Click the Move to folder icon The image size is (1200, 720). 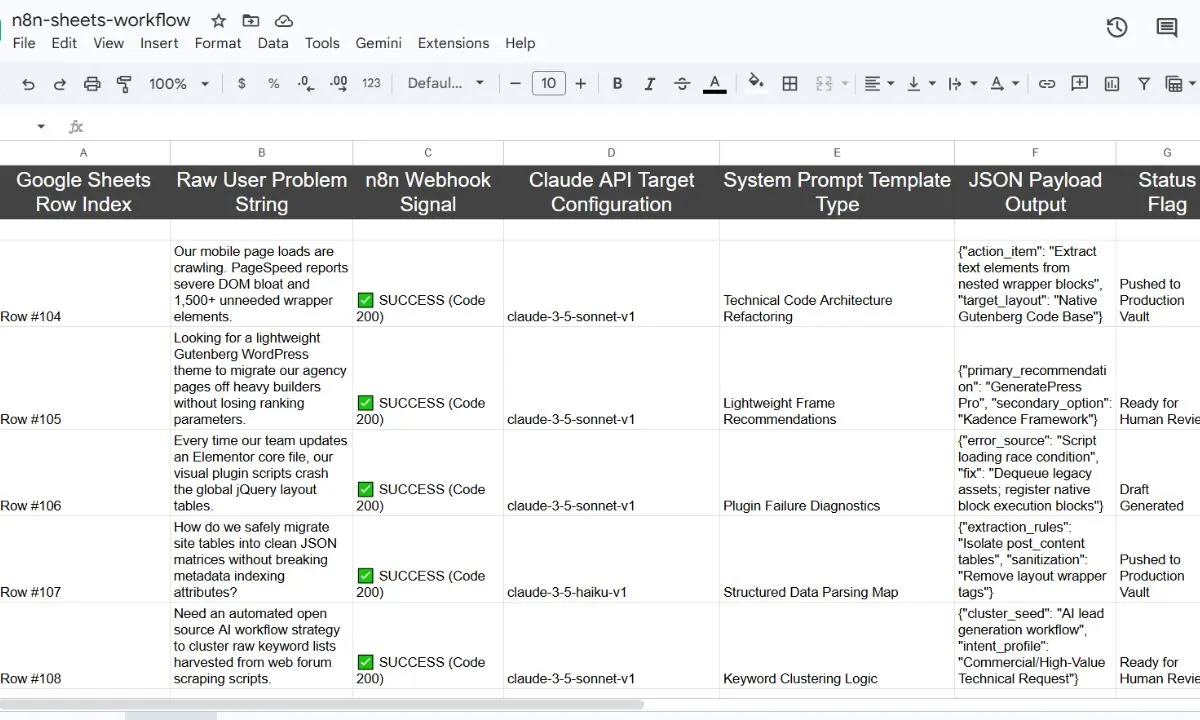[x=251, y=21]
